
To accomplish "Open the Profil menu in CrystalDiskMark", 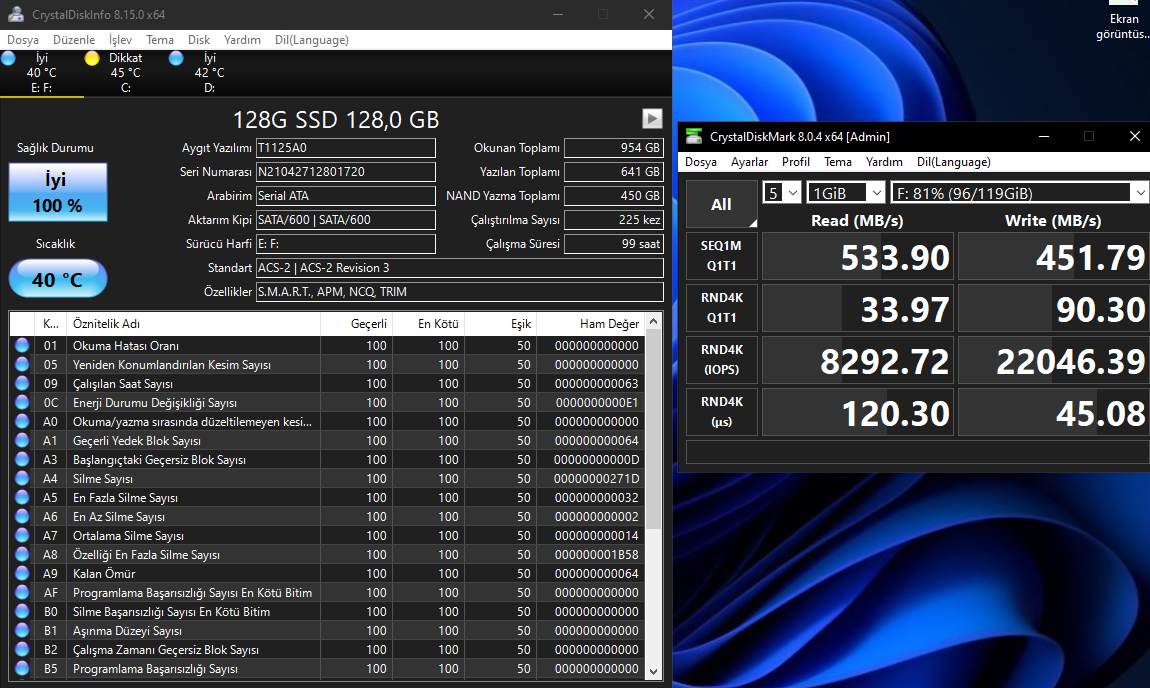I will [x=796, y=162].
